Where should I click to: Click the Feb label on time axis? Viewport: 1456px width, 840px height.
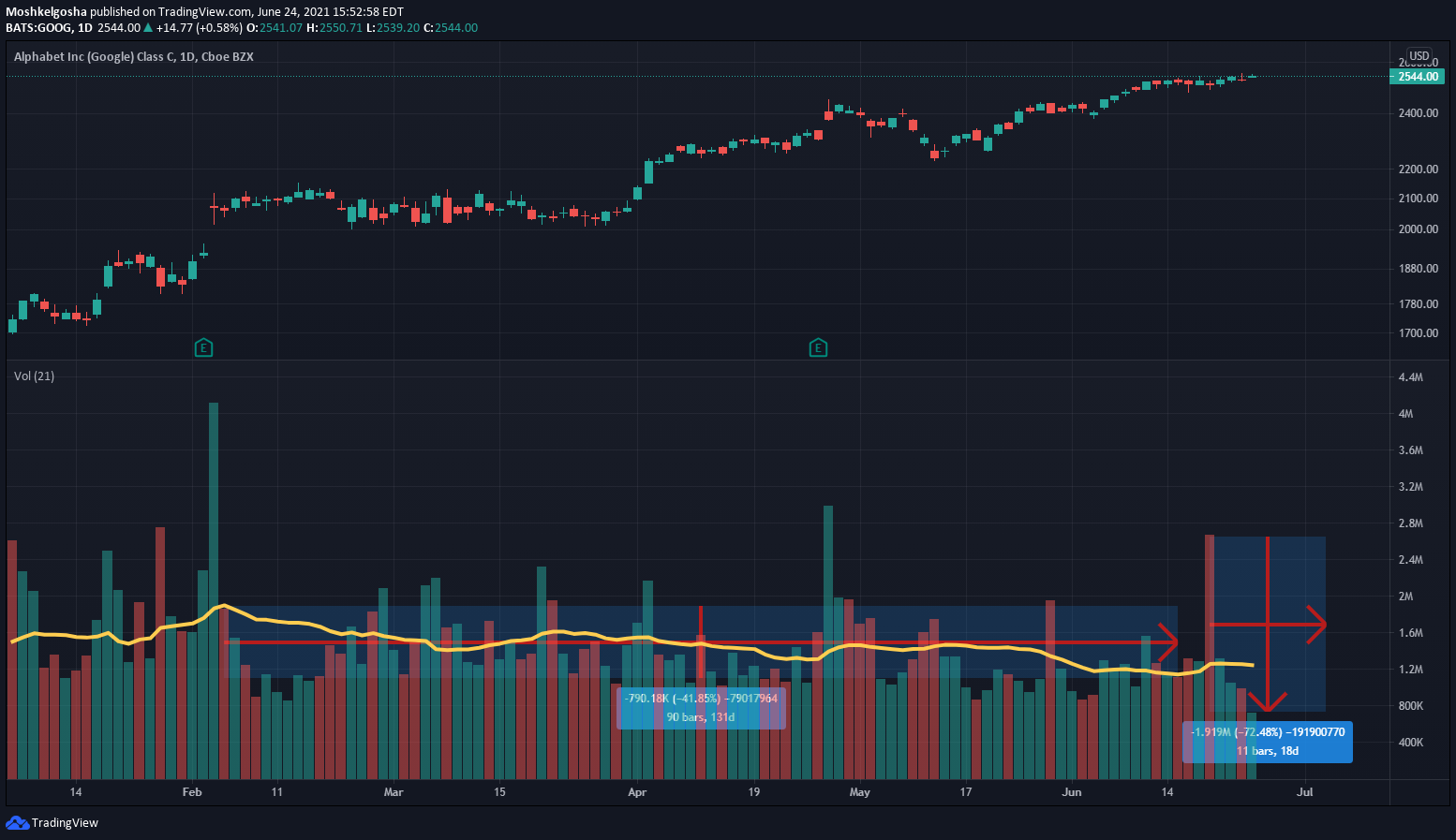[x=192, y=792]
